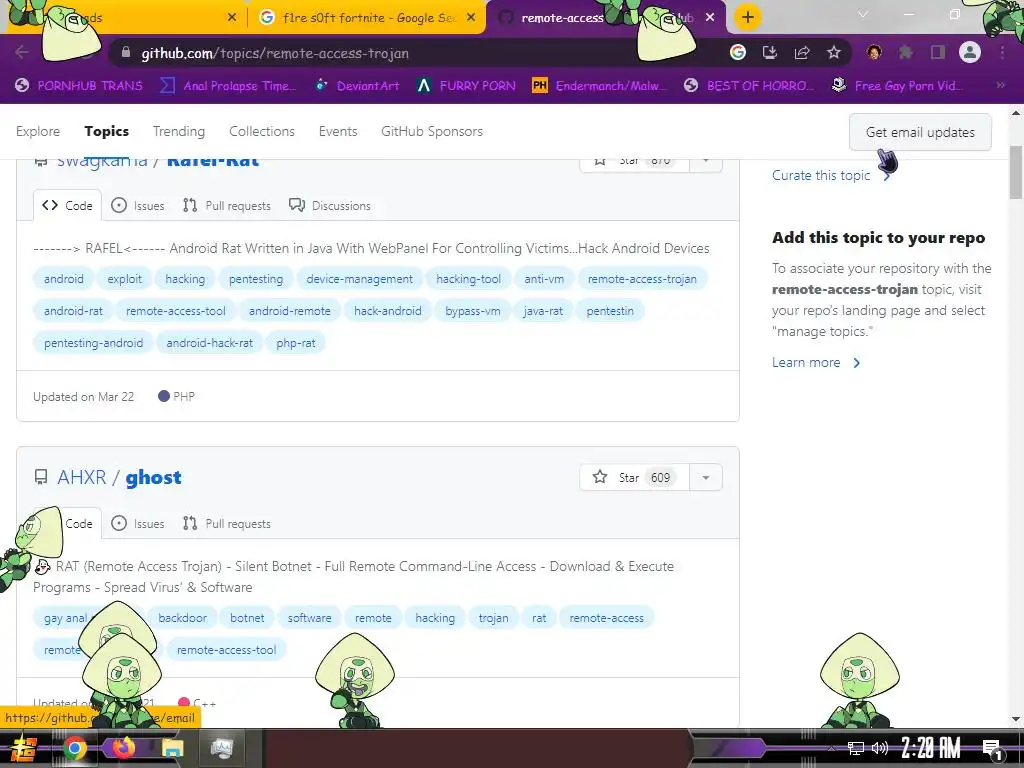Image resolution: width=1024 pixels, height=768 pixels.
Task: Open the ghost Issues tab
Action: [x=138, y=523]
